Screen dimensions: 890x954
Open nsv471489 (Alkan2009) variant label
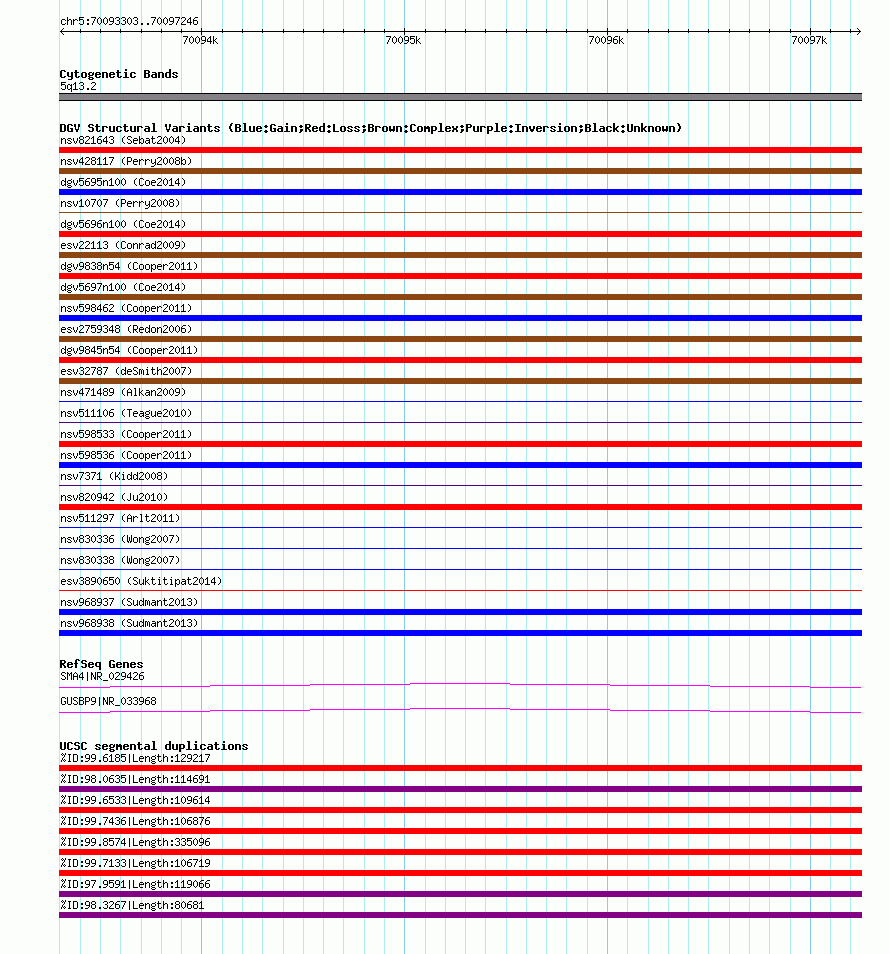click(x=123, y=392)
